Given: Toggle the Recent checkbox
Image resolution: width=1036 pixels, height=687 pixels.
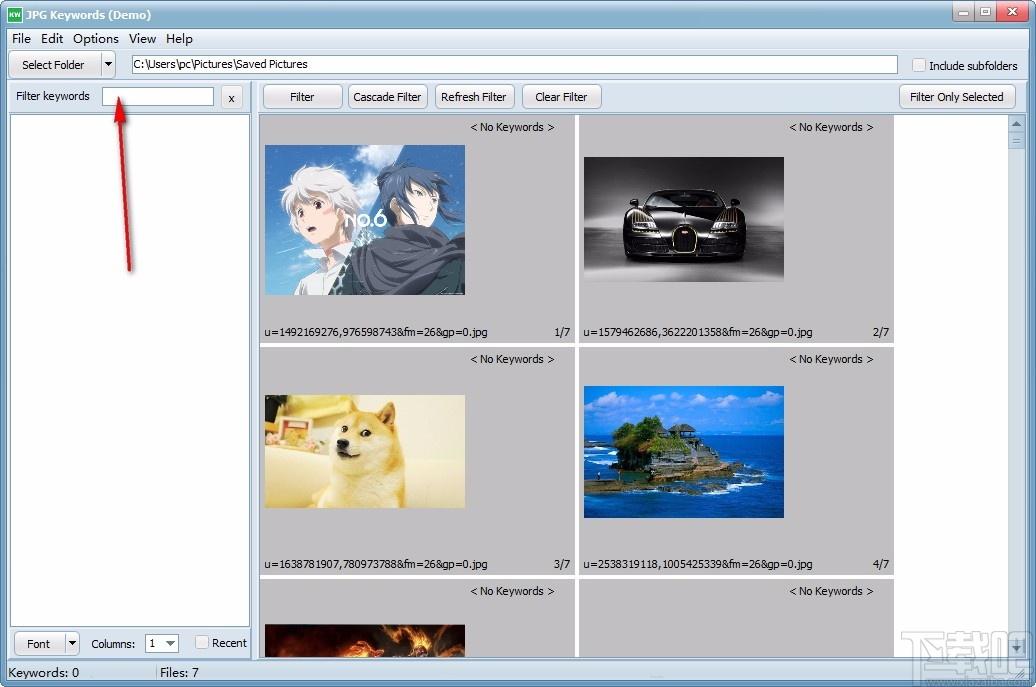Looking at the screenshot, I should pos(202,642).
